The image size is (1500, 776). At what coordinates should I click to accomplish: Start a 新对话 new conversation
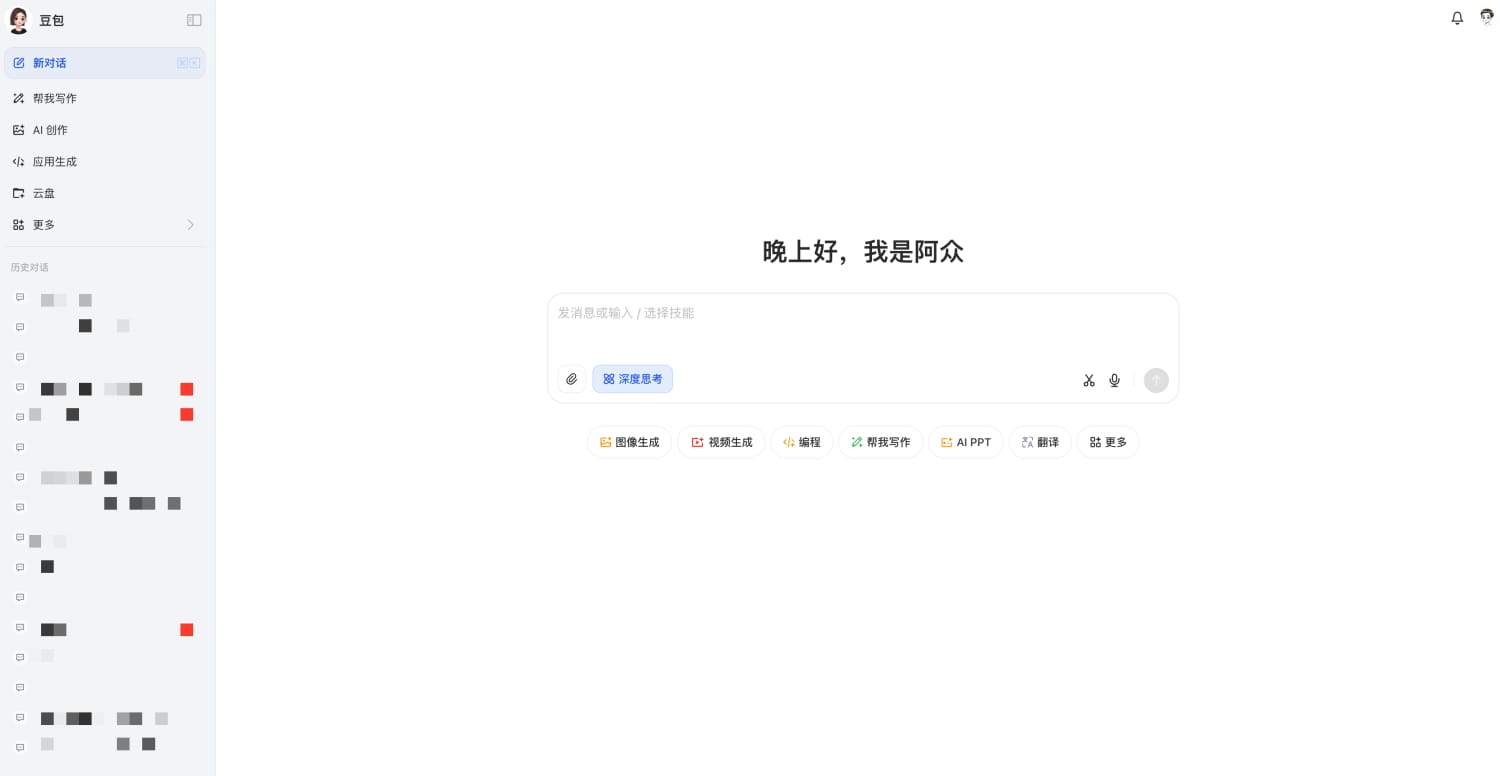pyautogui.click(x=50, y=63)
